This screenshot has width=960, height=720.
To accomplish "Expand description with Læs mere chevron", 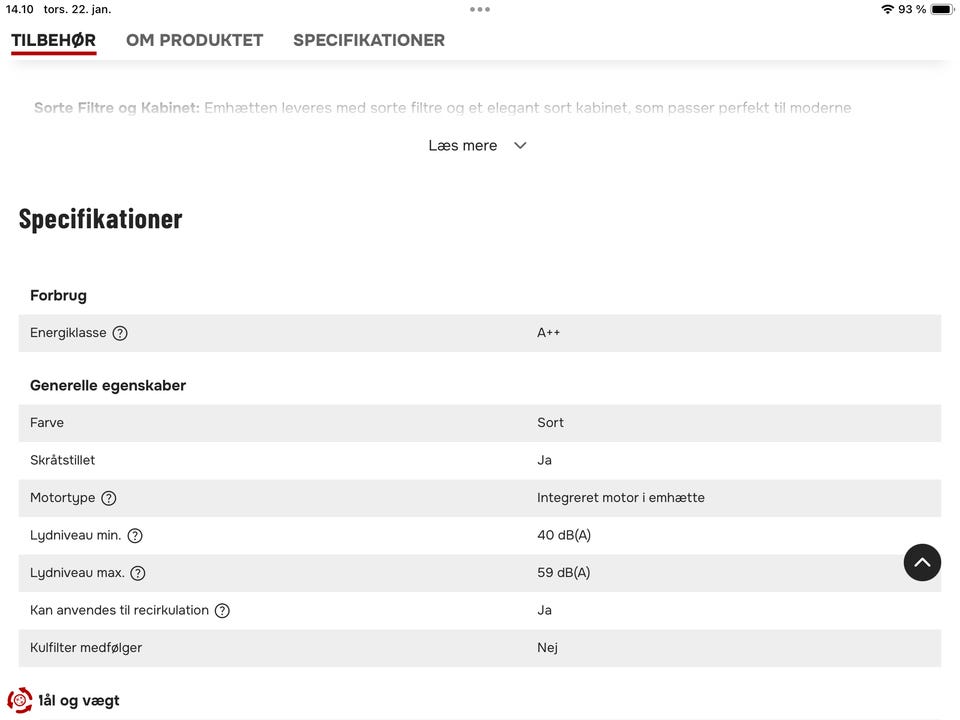I will pyautogui.click(x=520, y=146).
